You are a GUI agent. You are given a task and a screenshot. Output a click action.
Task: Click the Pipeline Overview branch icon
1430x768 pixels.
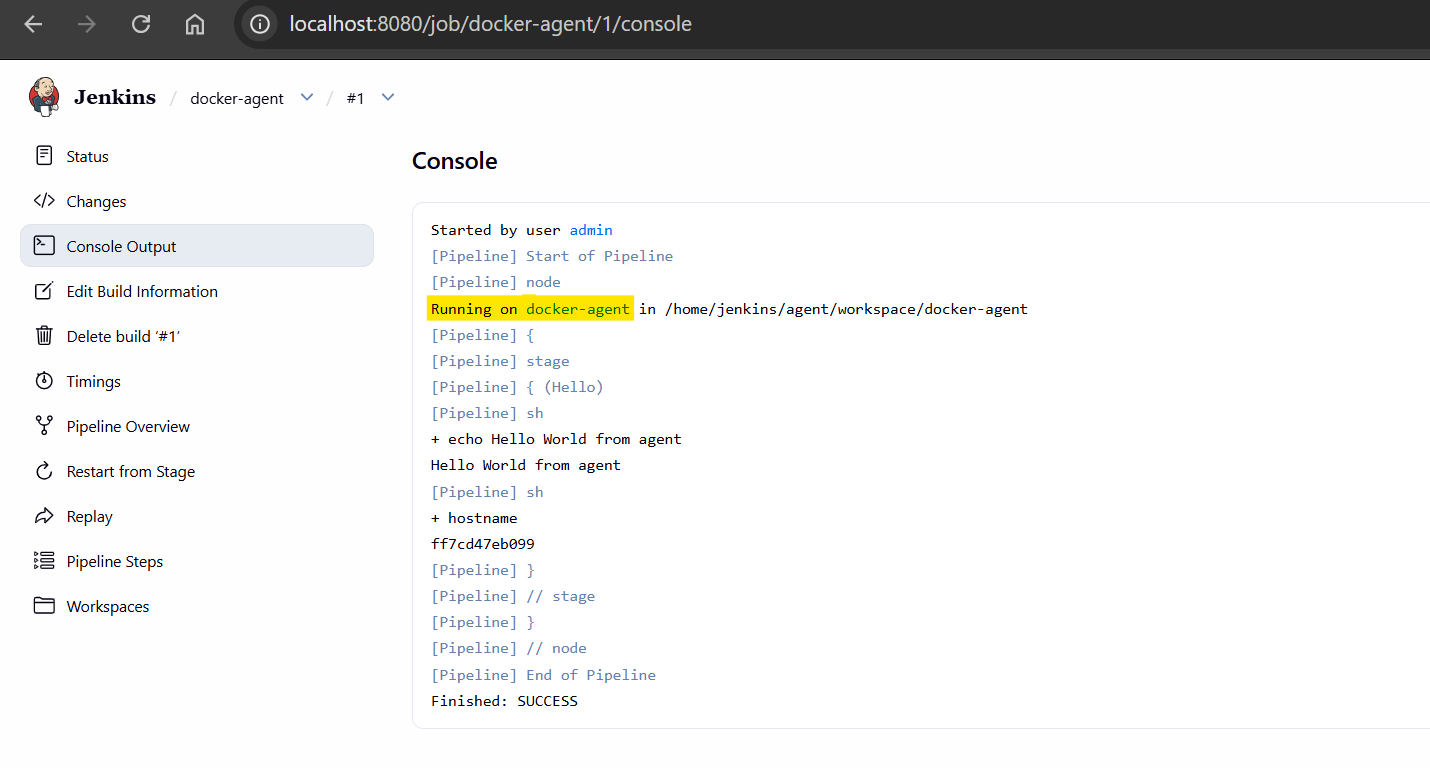click(x=44, y=426)
